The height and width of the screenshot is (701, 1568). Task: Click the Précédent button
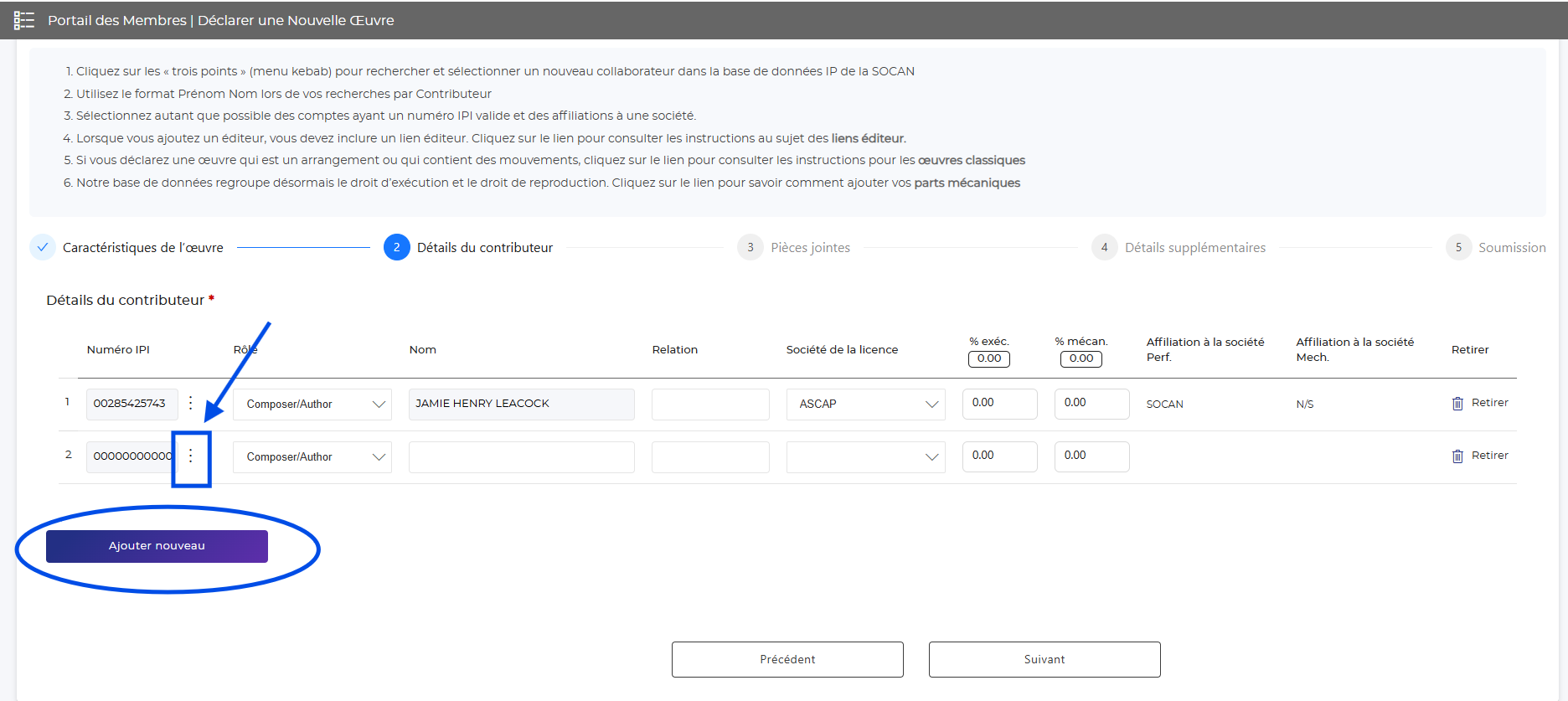pos(787,659)
